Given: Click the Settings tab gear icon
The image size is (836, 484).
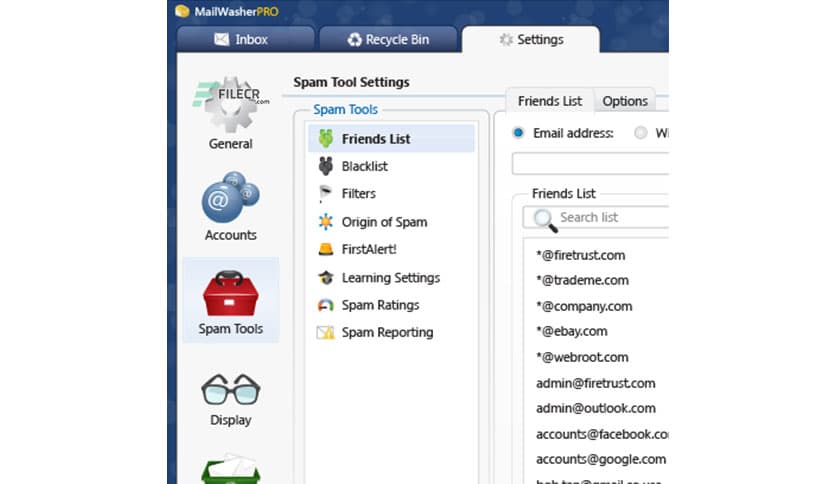Looking at the screenshot, I should coord(505,39).
